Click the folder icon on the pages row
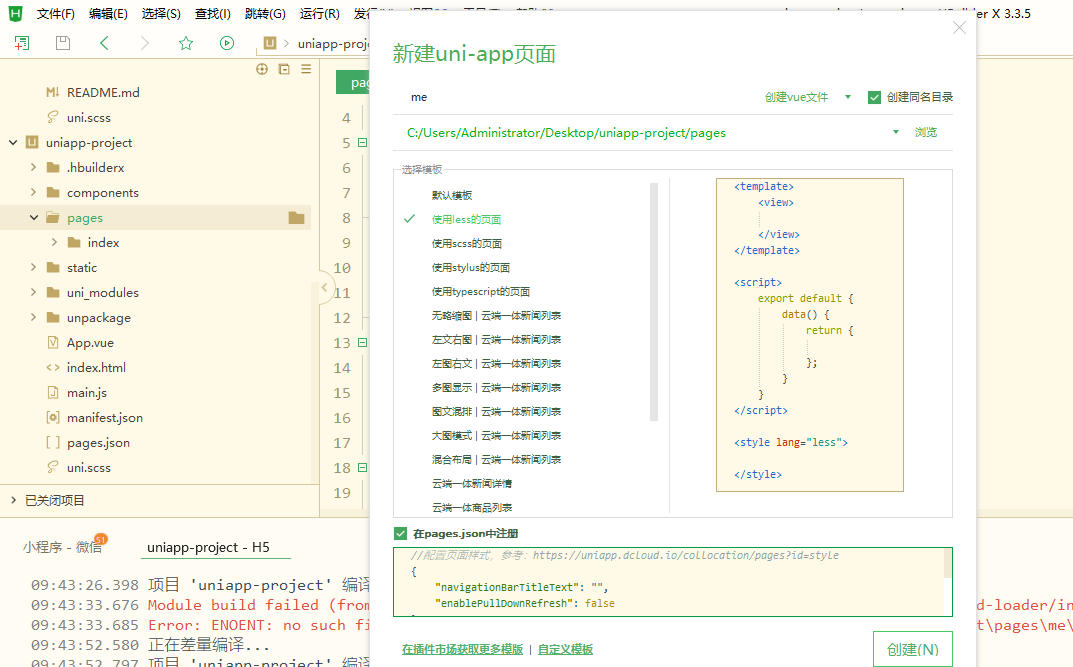This screenshot has height=667, width=1073. pyautogui.click(x=296, y=218)
